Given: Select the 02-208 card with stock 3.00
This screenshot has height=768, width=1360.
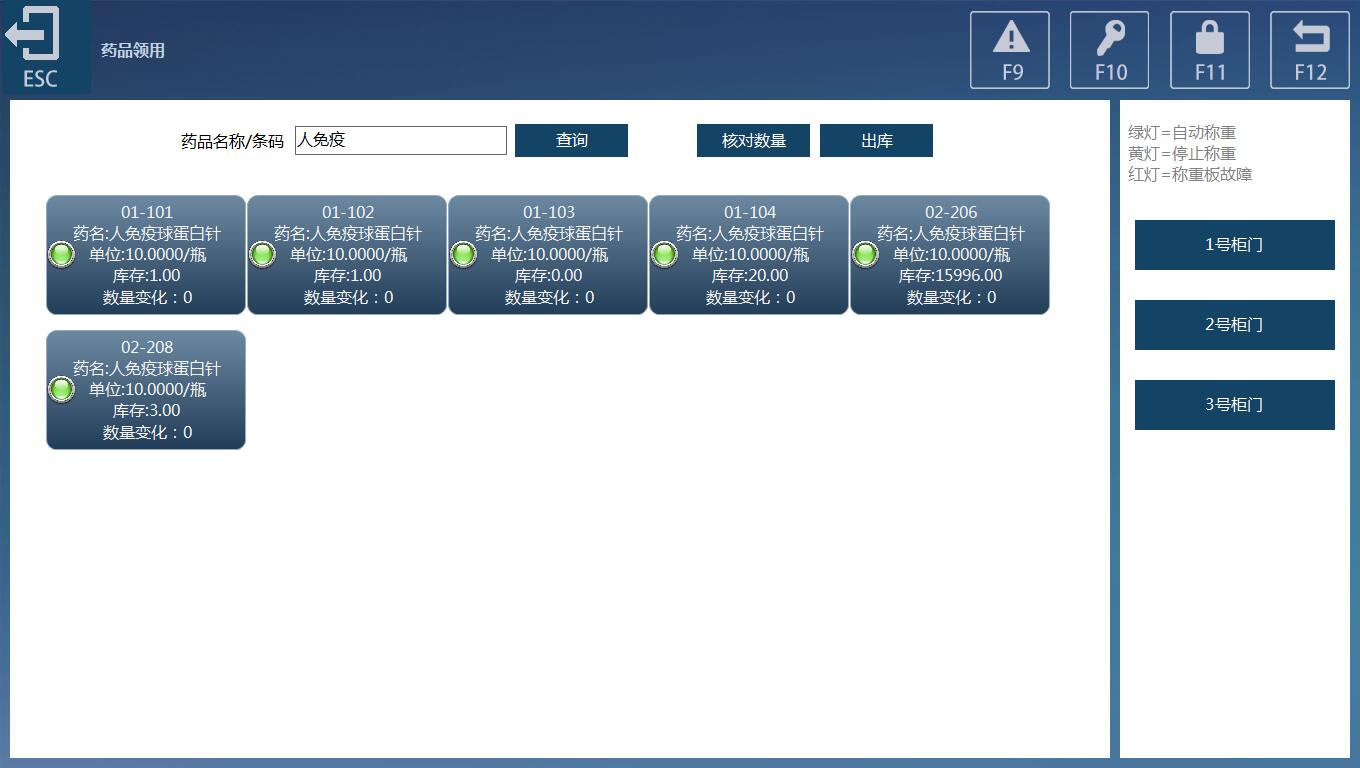Looking at the screenshot, I should (146, 390).
